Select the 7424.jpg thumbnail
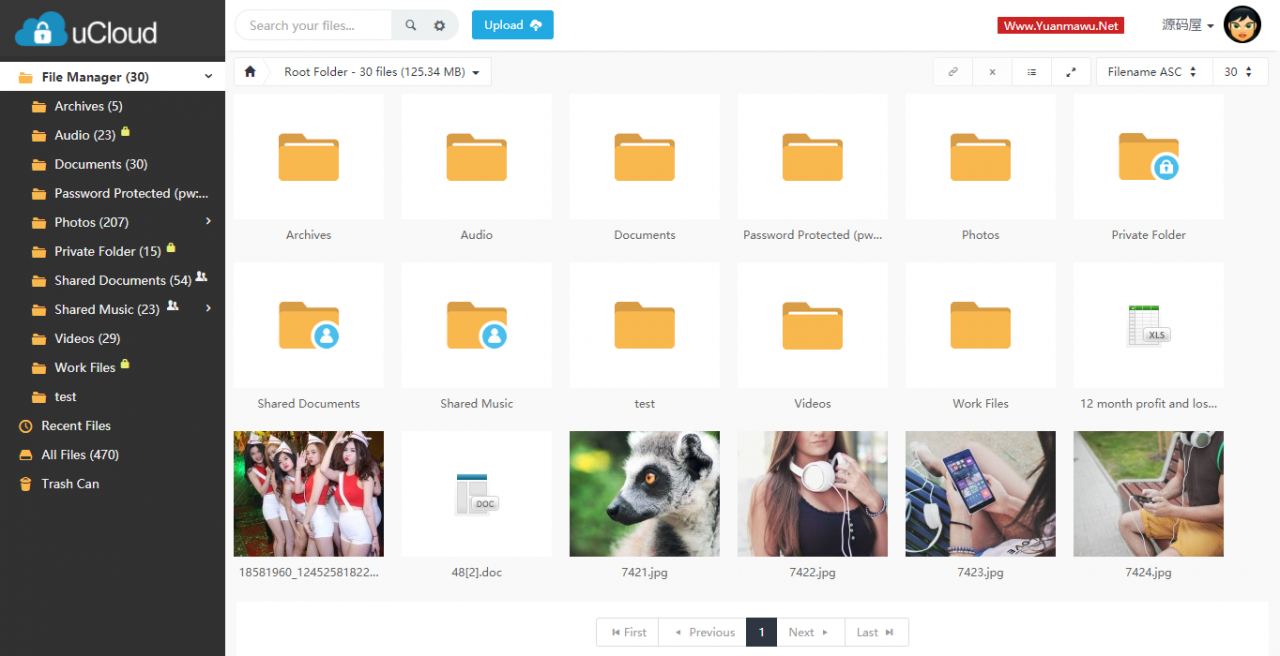This screenshot has width=1280, height=656. pyautogui.click(x=1148, y=494)
